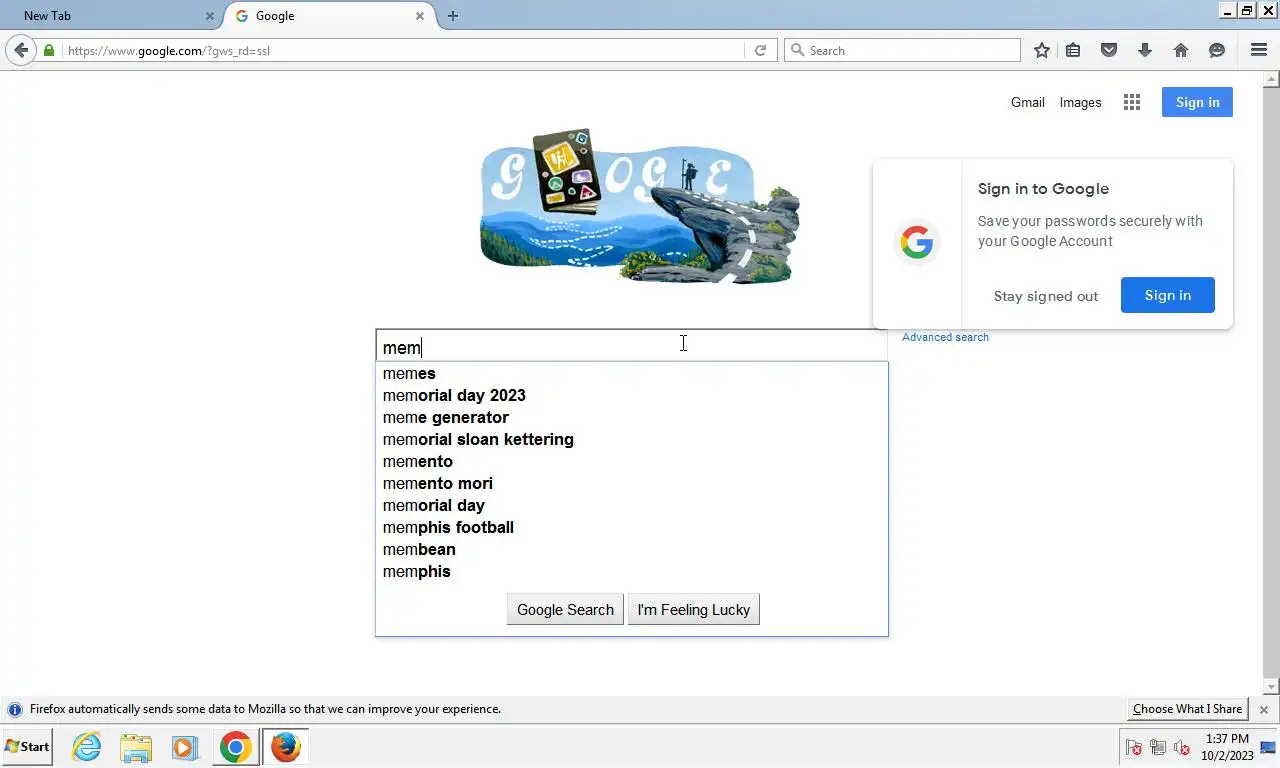Screen dimensions: 1280x768
Task: Click I'm Feeling Lucky button
Action: coord(694,610)
